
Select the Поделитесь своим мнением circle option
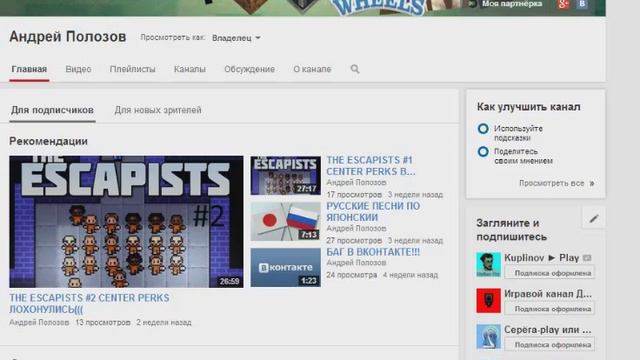pos(483,152)
